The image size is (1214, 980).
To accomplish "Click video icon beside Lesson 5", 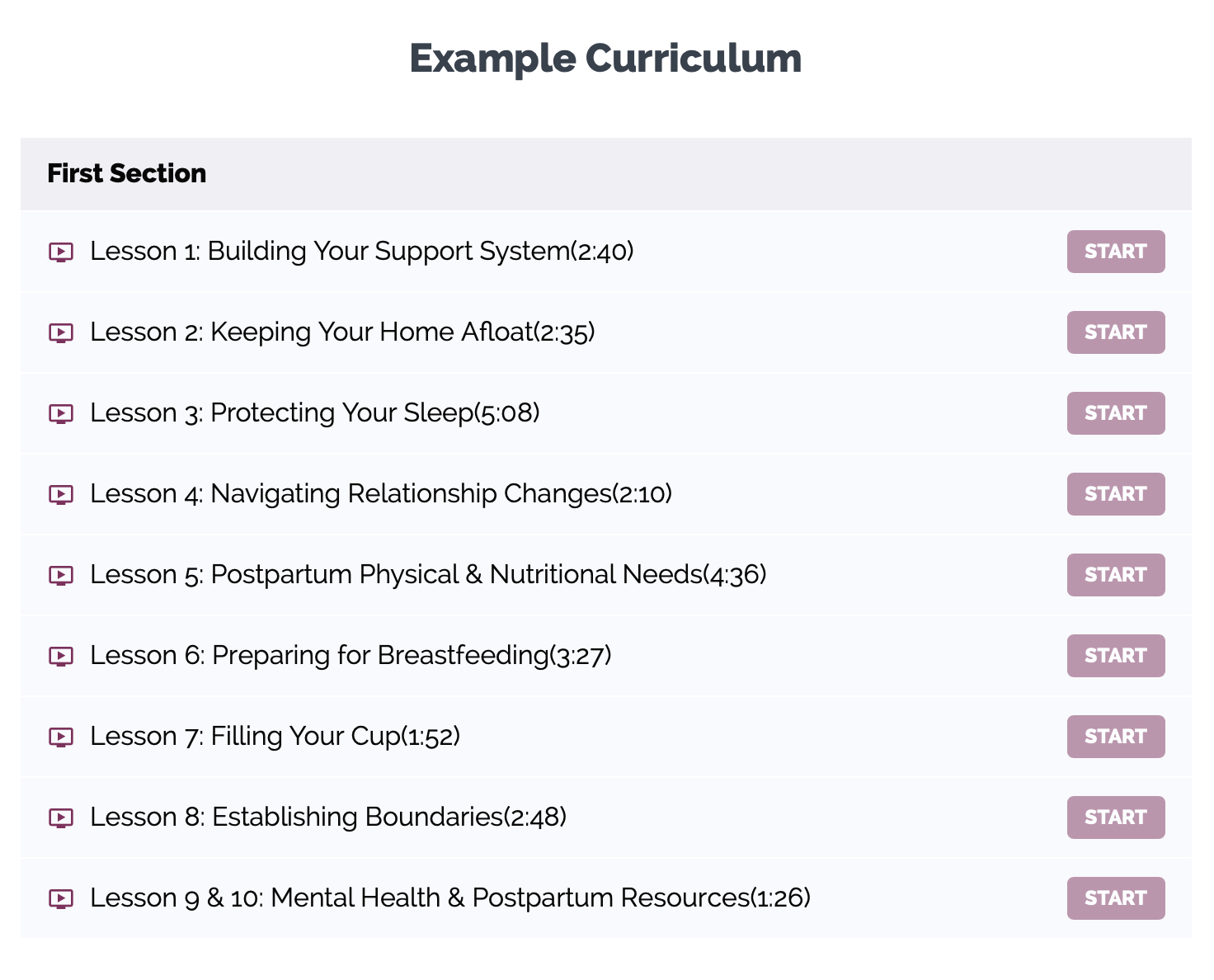I will (x=61, y=575).
